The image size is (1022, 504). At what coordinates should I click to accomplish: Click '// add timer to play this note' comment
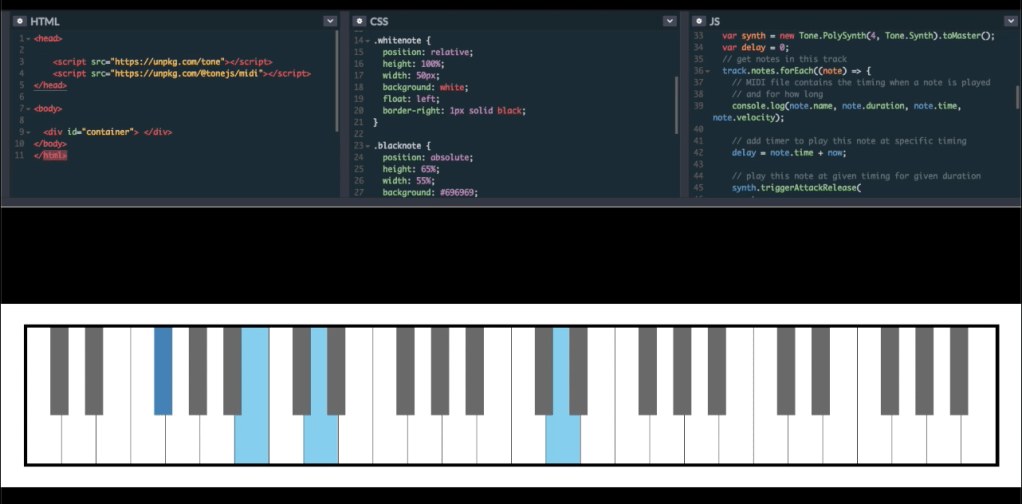pos(849,141)
